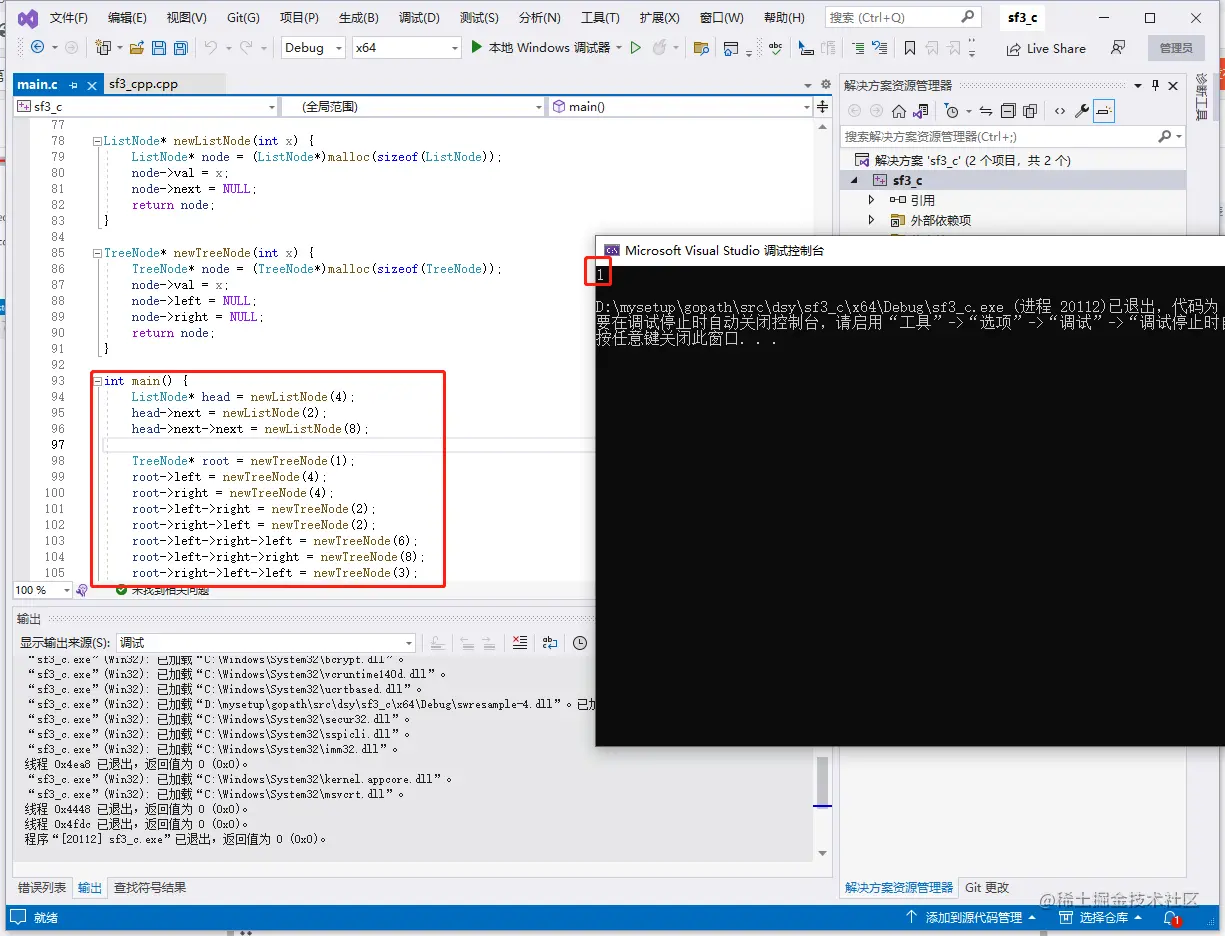Screen dimensions: 1225x936
Task: Click clear all output icon
Action: (520, 643)
